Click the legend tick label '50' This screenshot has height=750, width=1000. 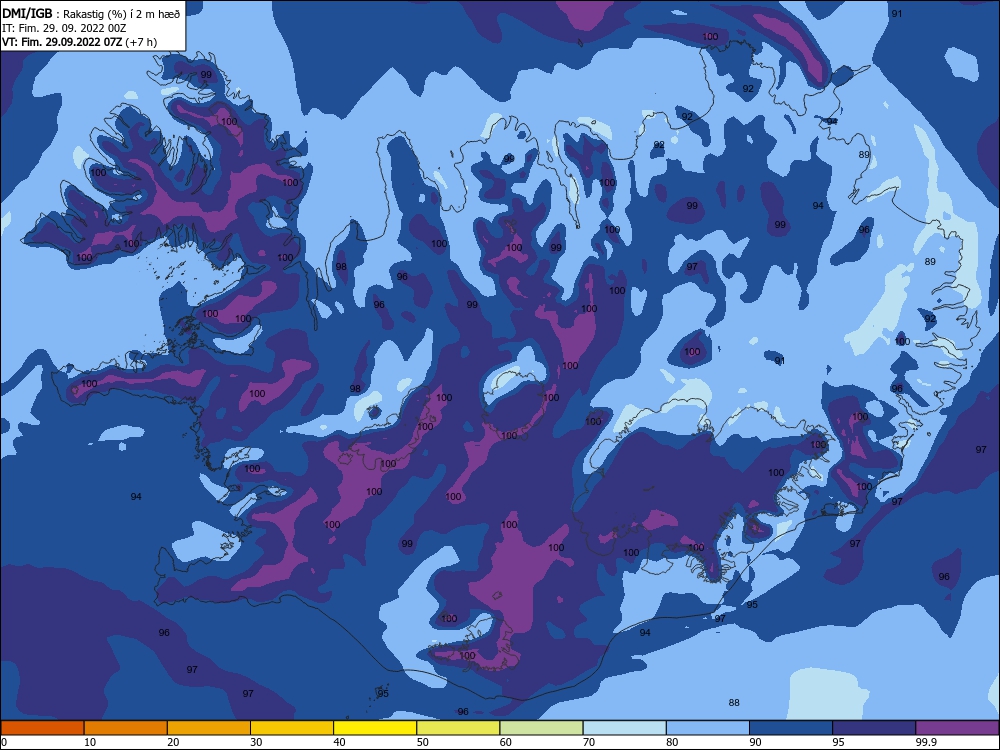click(423, 742)
